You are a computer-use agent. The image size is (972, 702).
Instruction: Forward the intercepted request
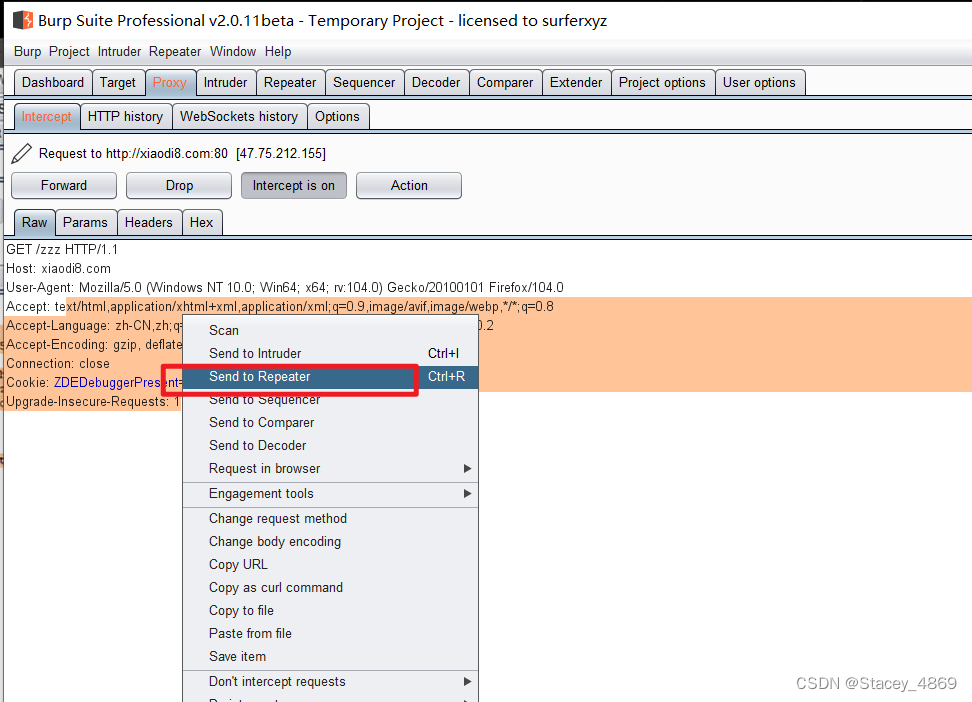64,185
